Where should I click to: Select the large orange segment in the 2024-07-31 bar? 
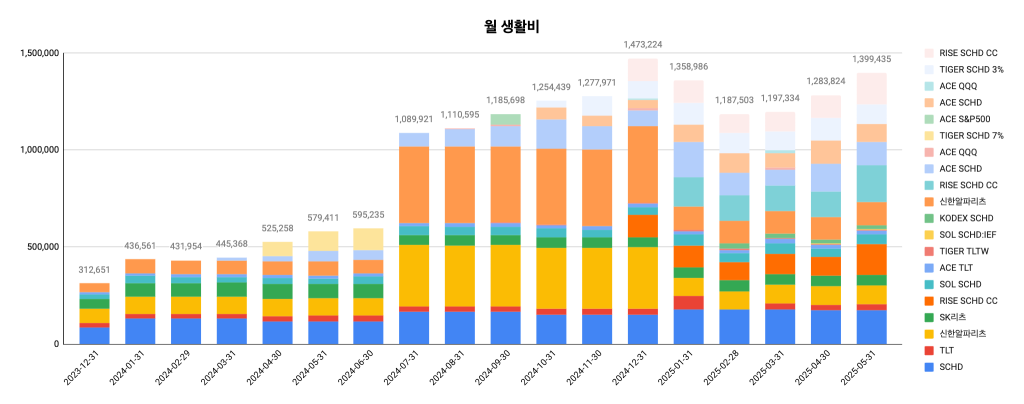pos(415,185)
